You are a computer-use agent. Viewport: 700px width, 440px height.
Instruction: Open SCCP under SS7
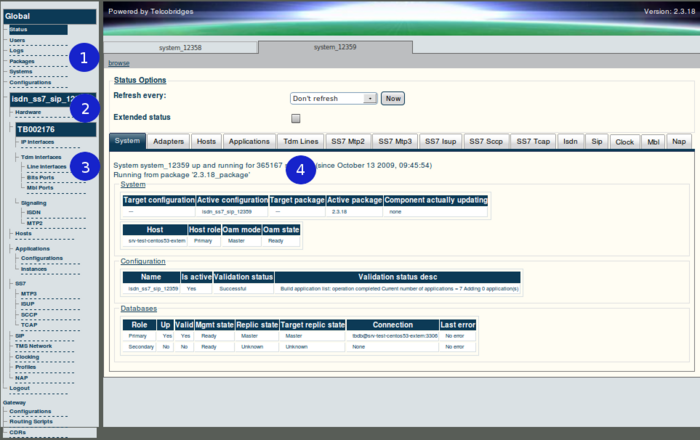(x=29, y=315)
